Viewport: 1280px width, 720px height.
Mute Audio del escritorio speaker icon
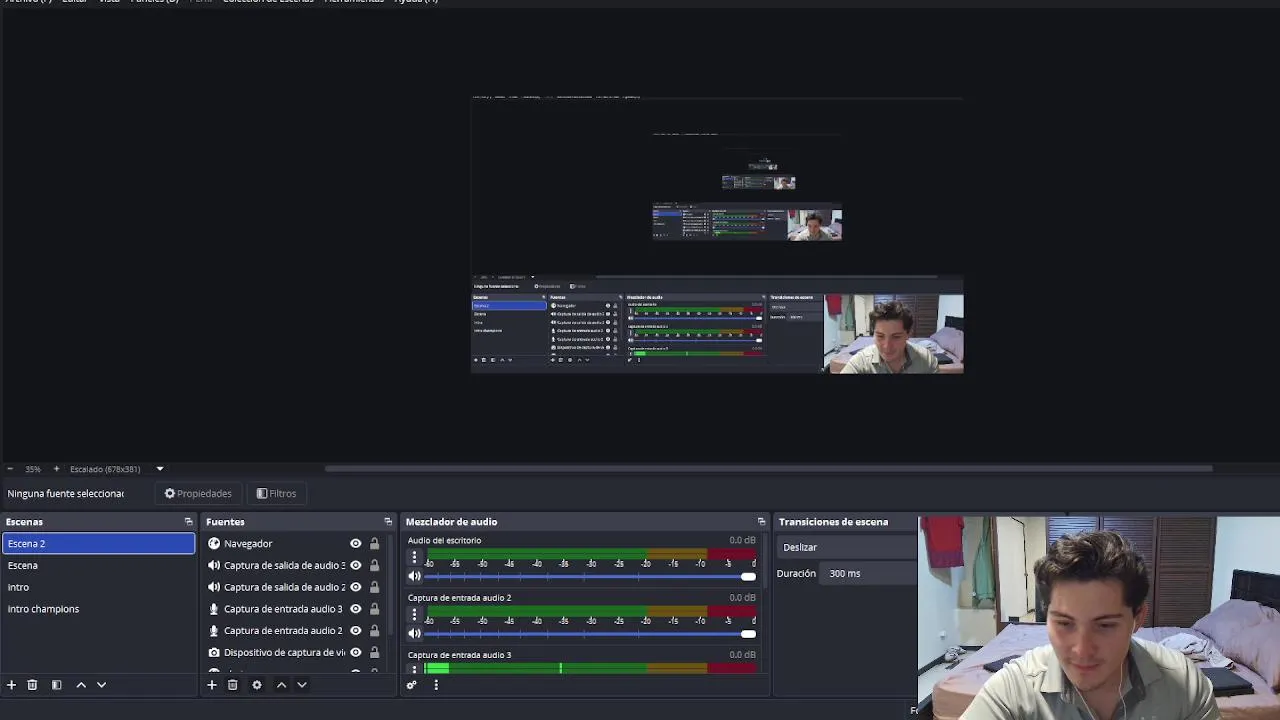414,576
